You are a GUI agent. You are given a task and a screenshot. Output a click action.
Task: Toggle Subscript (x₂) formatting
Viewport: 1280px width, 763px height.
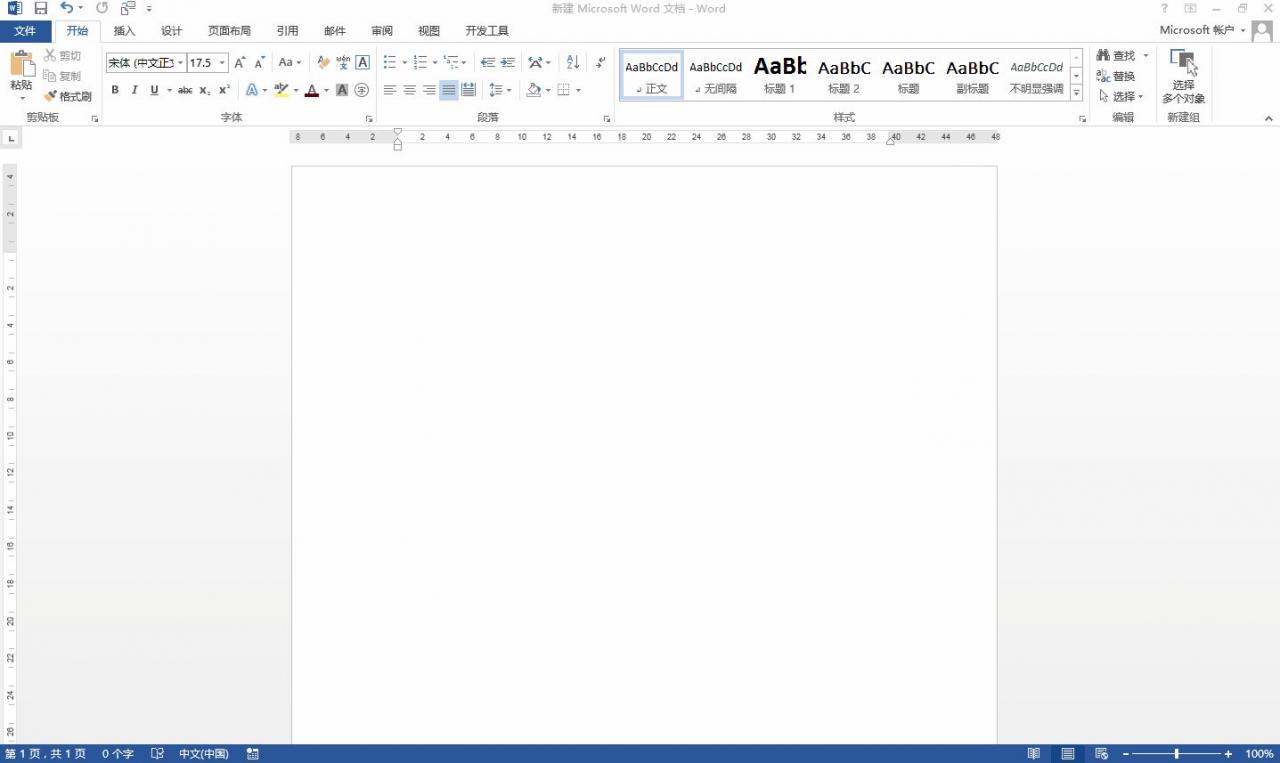click(x=204, y=90)
